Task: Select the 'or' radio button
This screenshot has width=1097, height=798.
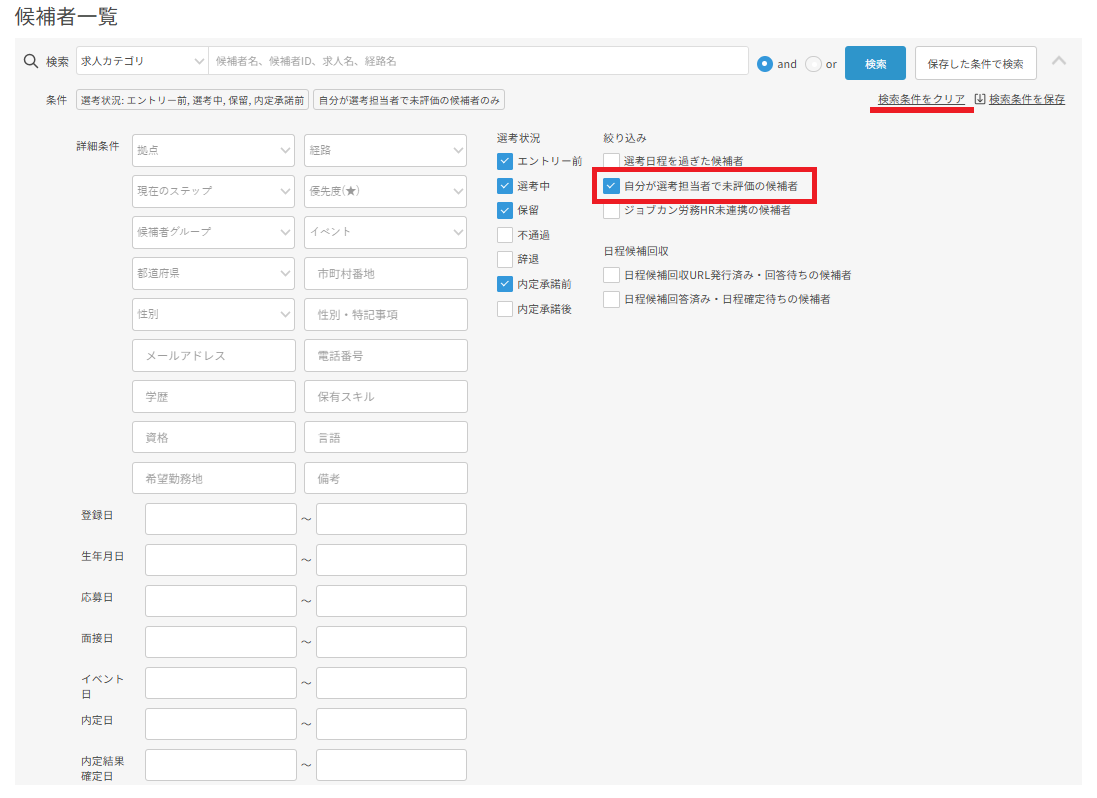Action: (813, 63)
